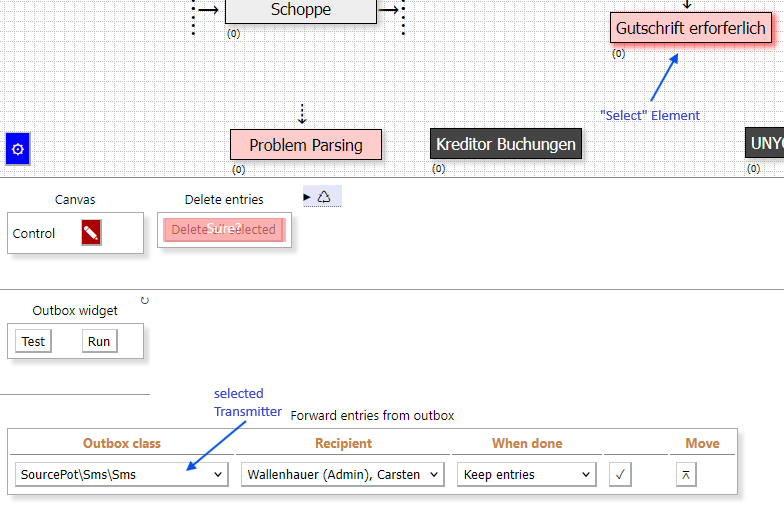
Task: Click the recycle icon beside Delete entries
Action: pyautogui.click(x=324, y=197)
